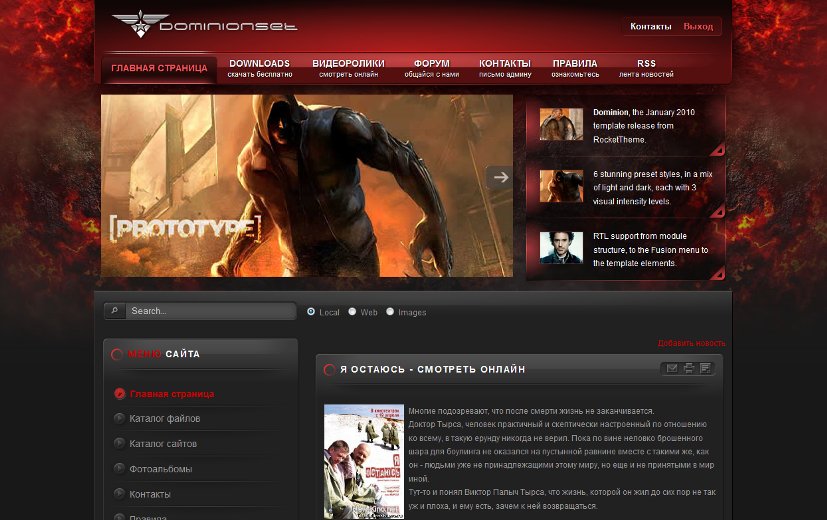Open the Главная страница tab
Viewport: 827px width, 520px height.
coord(159,68)
